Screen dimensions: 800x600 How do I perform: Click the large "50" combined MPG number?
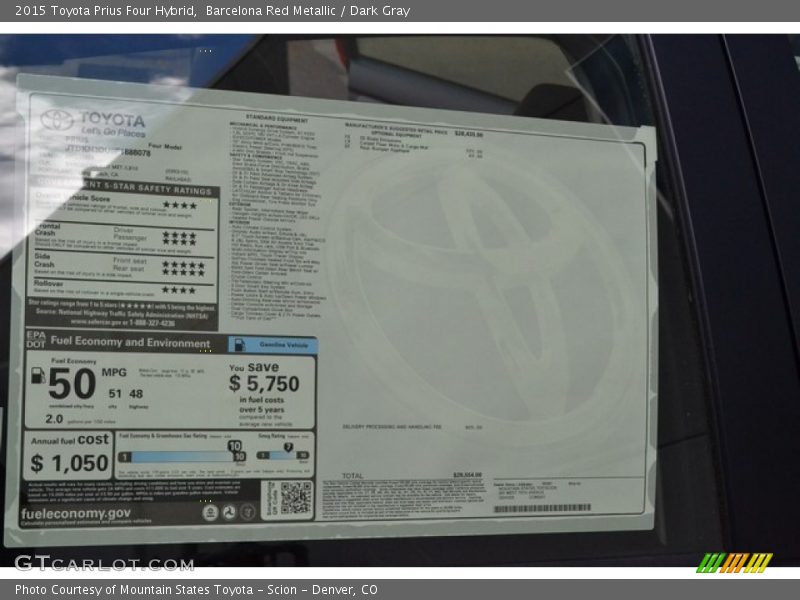72,384
